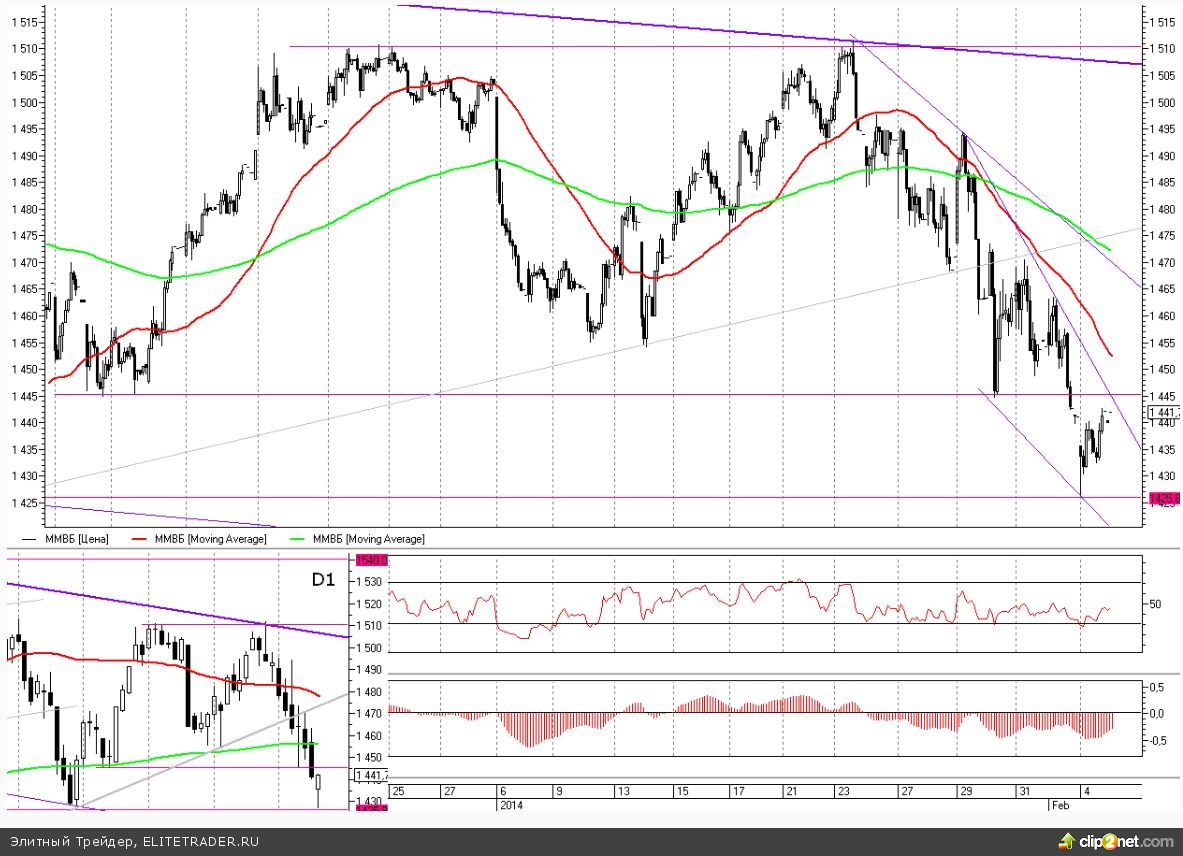Click date 25 at the time axis start
The height and width of the screenshot is (856, 1183).
coord(397,791)
